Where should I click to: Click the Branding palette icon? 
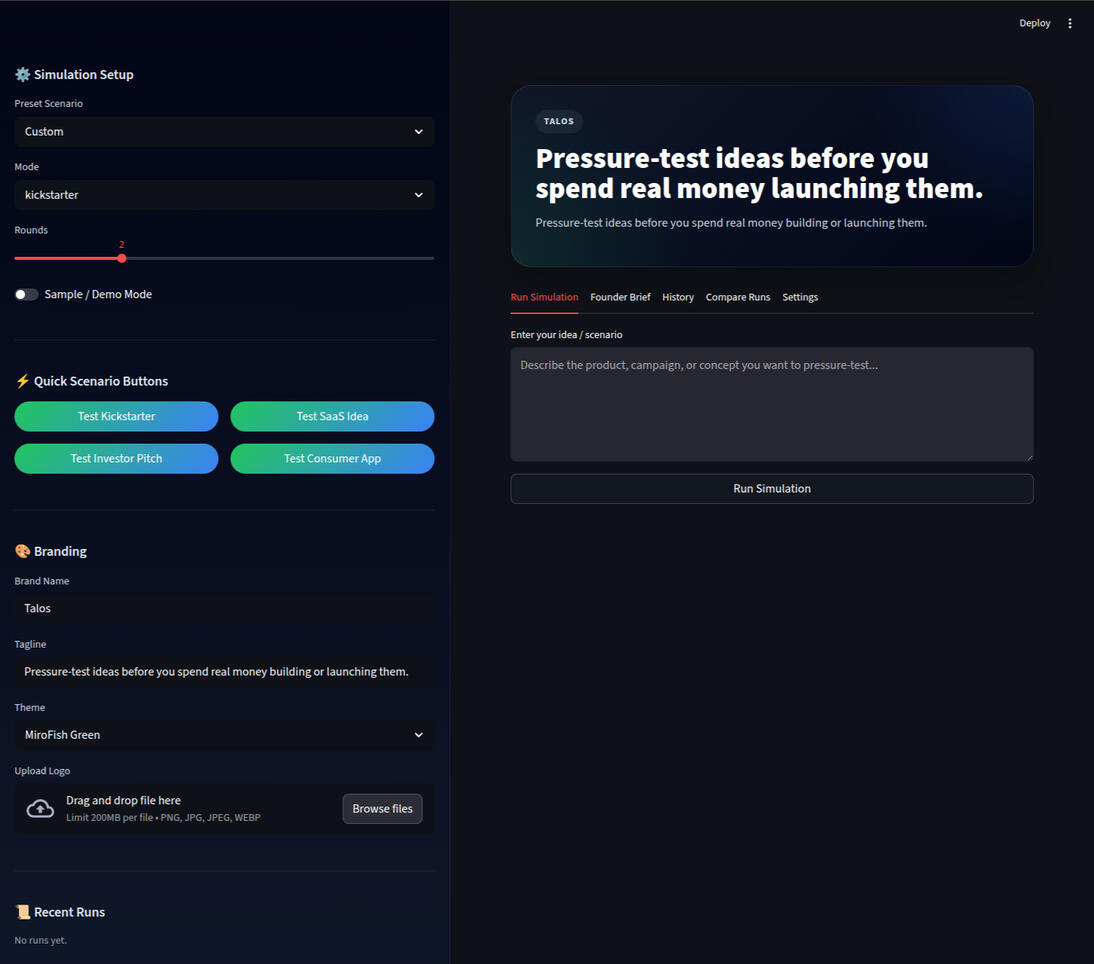click(x=22, y=551)
